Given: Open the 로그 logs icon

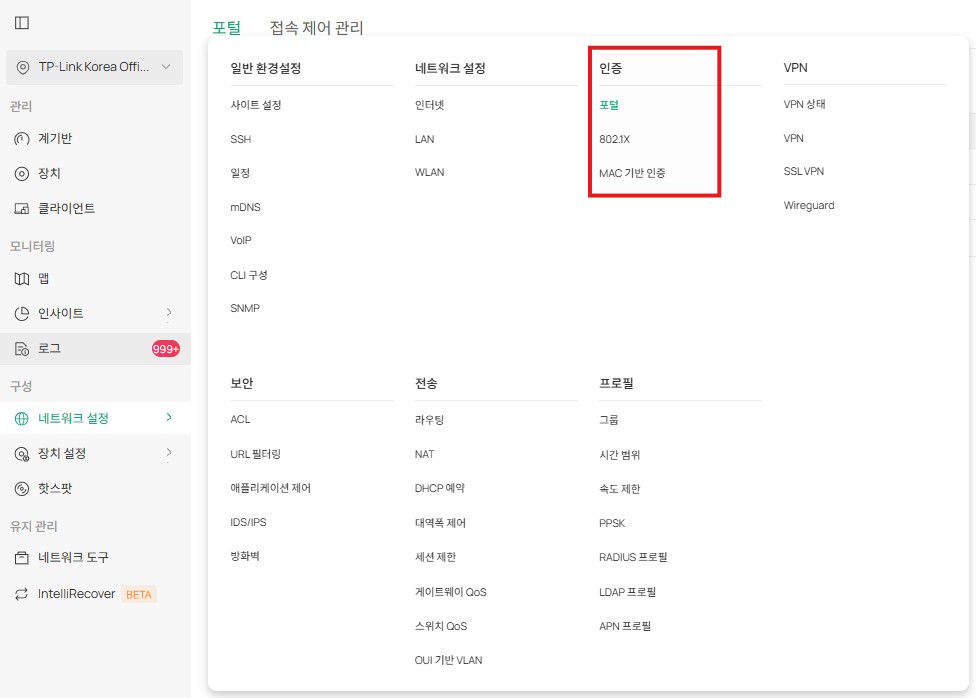Looking at the screenshot, I should click(22, 348).
